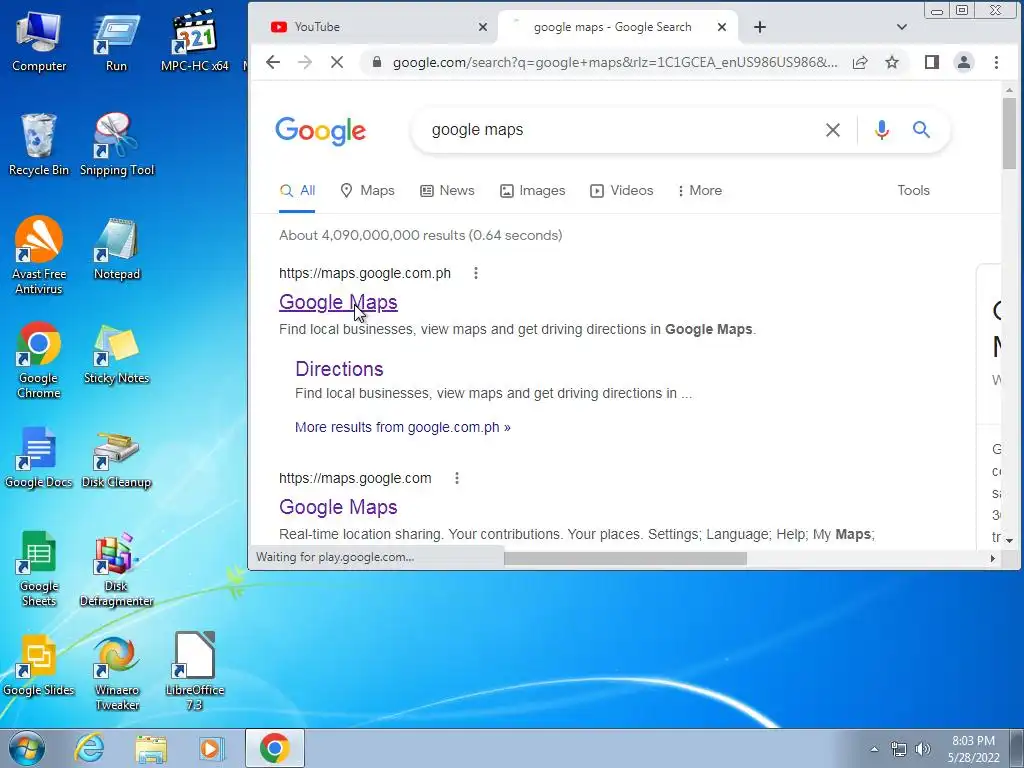Viewport: 1024px width, 768px height.
Task: Start voice search microphone icon
Action: click(882, 130)
